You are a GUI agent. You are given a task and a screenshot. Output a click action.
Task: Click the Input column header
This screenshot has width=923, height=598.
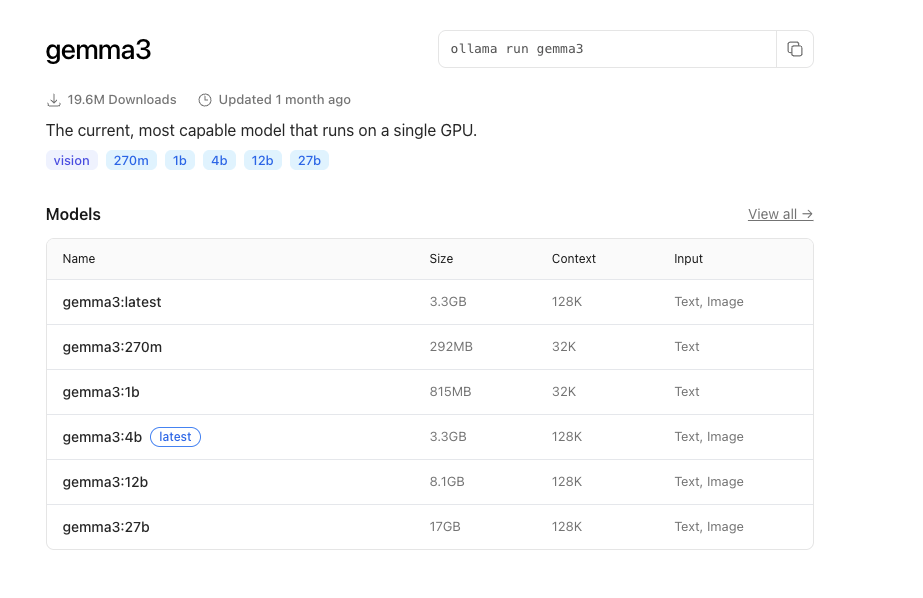click(x=689, y=259)
